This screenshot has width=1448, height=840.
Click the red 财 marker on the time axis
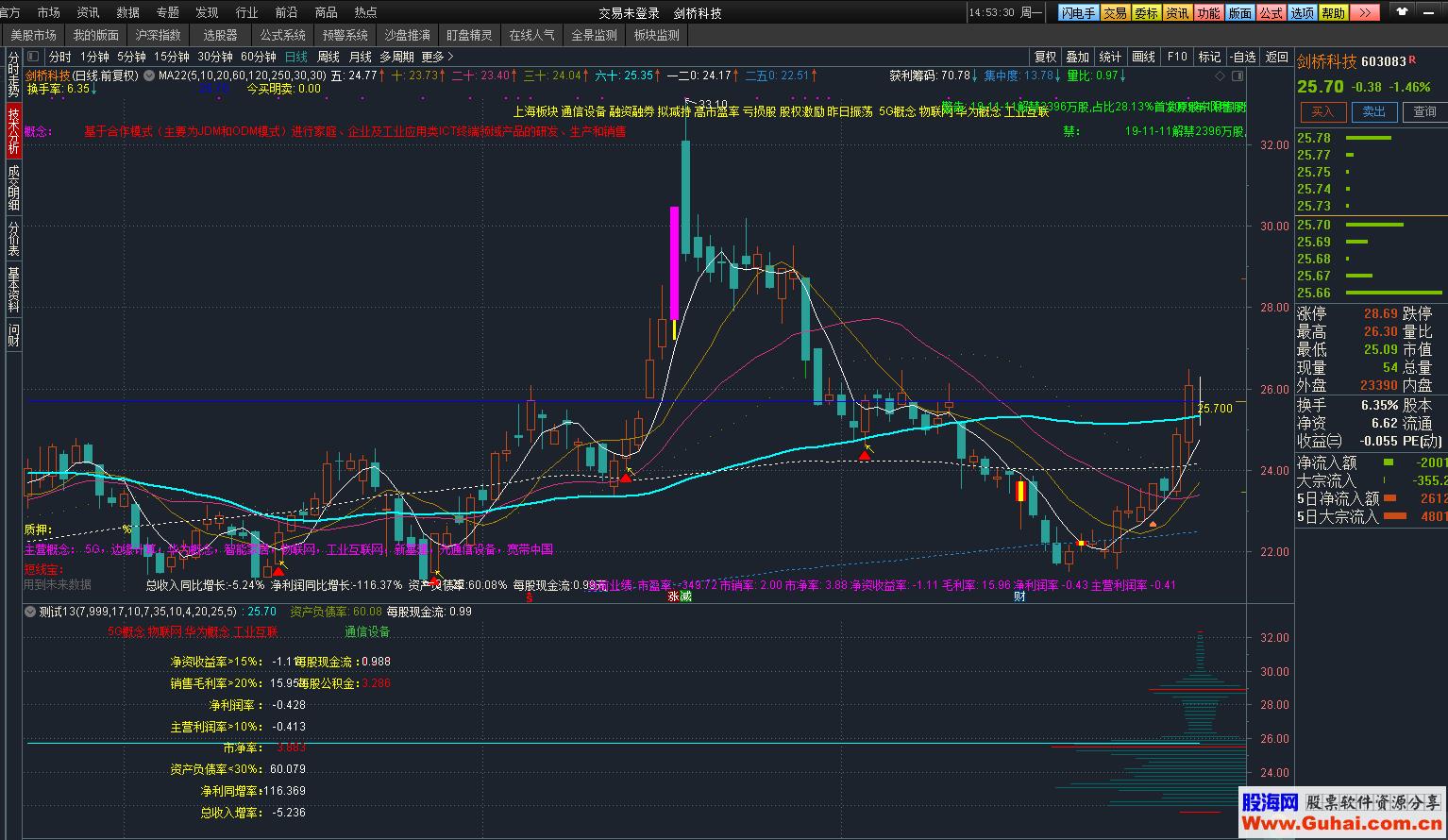point(1019,596)
